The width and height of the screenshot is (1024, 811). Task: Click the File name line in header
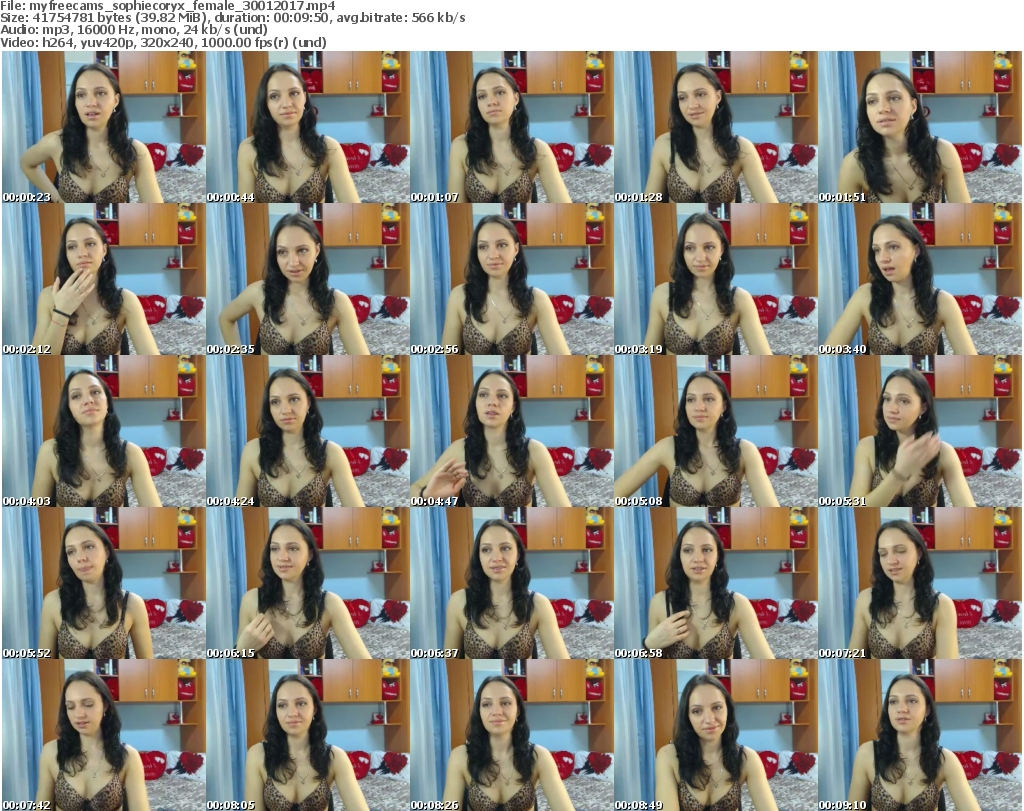pos(168,6)
